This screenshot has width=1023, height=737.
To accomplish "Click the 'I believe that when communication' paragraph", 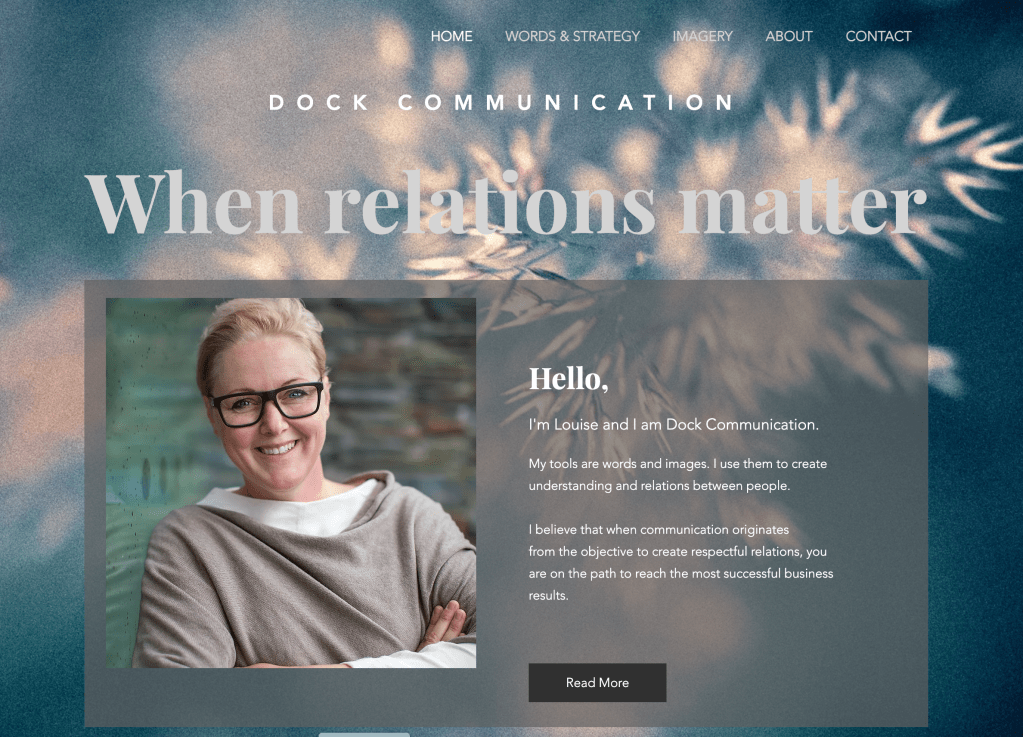I will pos(680,562).
